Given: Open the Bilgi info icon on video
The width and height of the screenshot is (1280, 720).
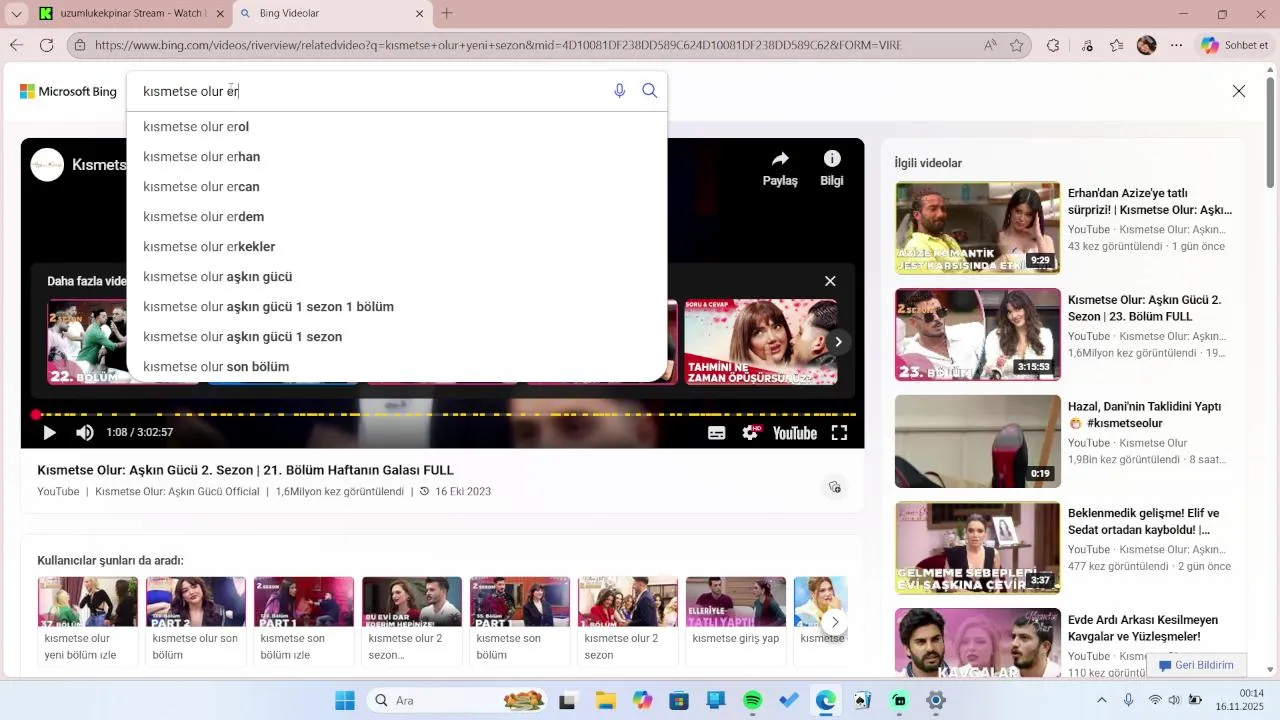Looking at the screenshot, I should (832, 168).
